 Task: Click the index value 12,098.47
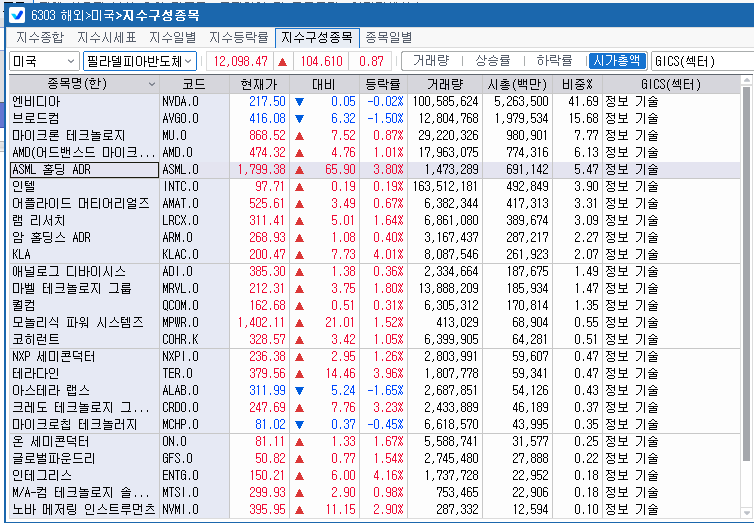coord(240,61)
